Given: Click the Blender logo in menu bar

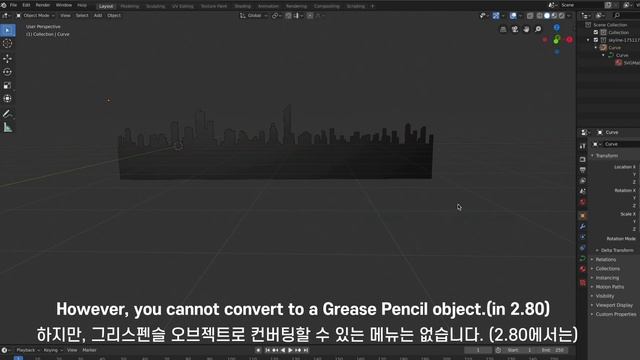Looking at the screenshot, I should pyautogui.click(x=4, y=5).
